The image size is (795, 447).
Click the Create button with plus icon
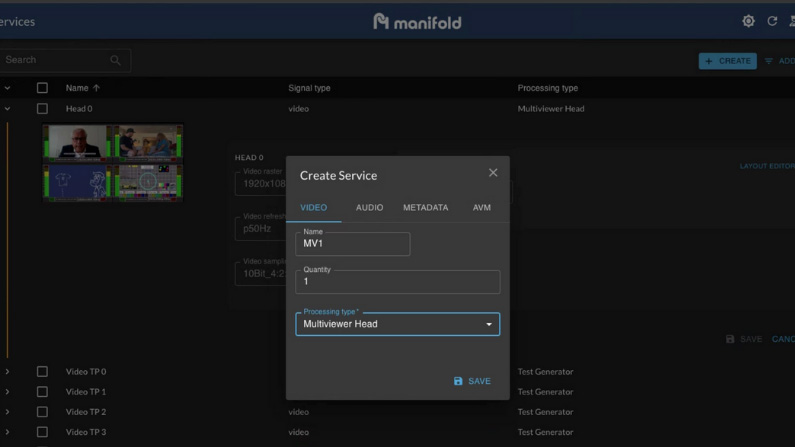[x=727, y=61]
